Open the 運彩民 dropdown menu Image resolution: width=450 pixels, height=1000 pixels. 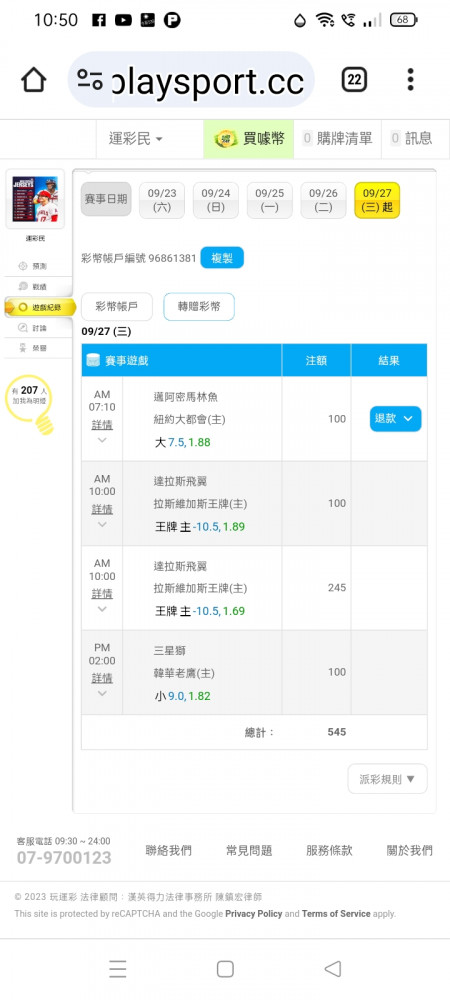click(x=136, y=138)
